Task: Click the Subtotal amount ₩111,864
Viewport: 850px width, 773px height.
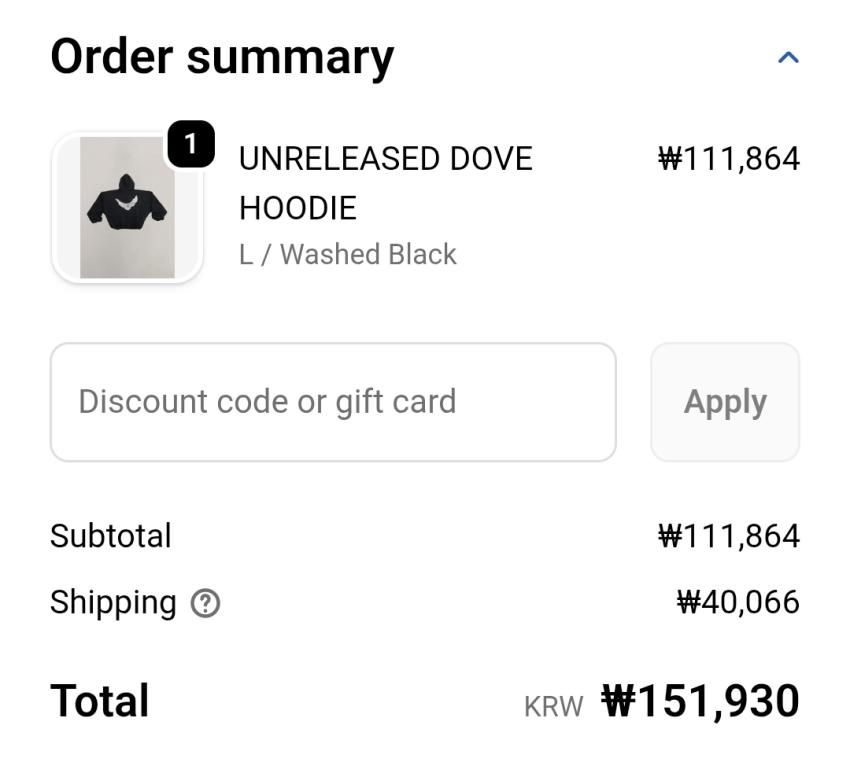Action: pyautogui.click(x=728, y=536)
